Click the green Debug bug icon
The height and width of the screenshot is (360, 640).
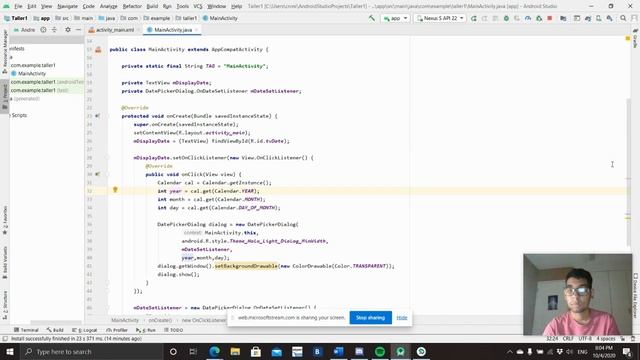[506, 18]
